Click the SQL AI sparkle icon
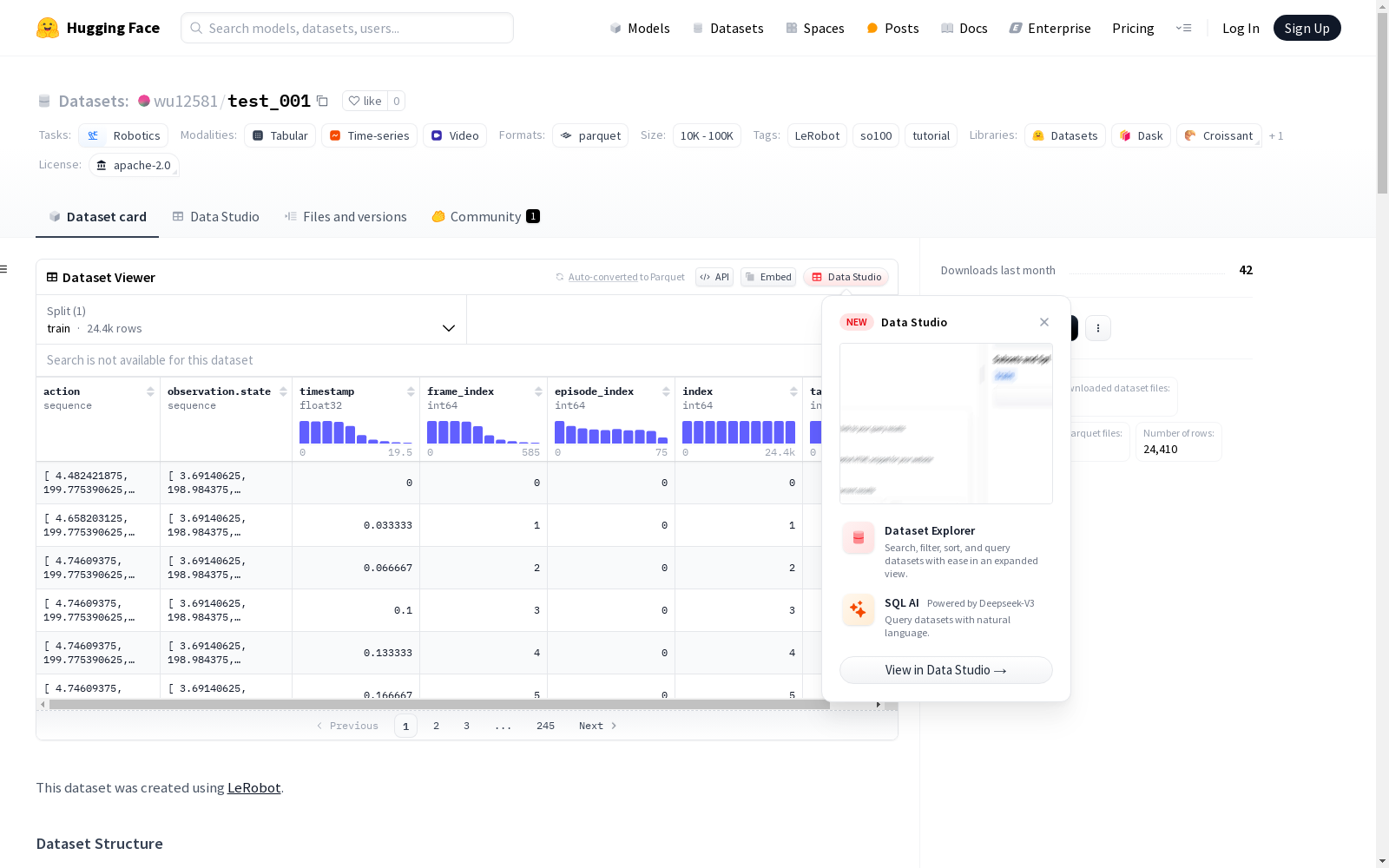 tap(858, 610)
